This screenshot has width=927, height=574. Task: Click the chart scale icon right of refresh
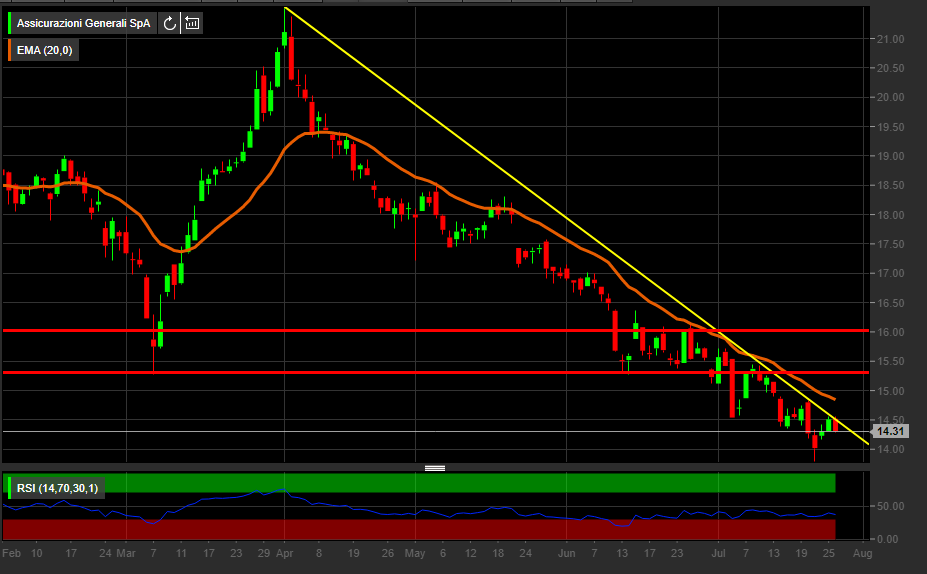click(x=192, y=23)
